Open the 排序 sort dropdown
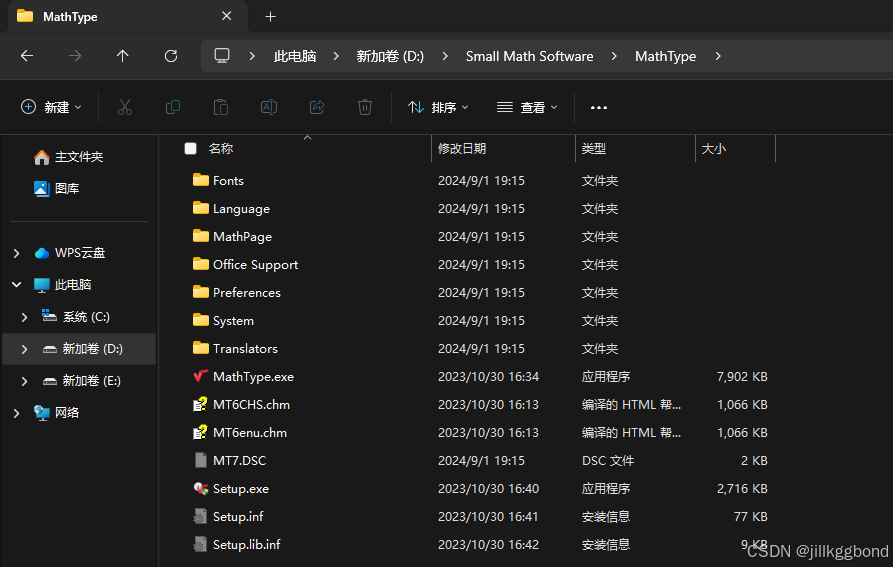The width and height of the screenshot is (893, 567). coord(438,107)
